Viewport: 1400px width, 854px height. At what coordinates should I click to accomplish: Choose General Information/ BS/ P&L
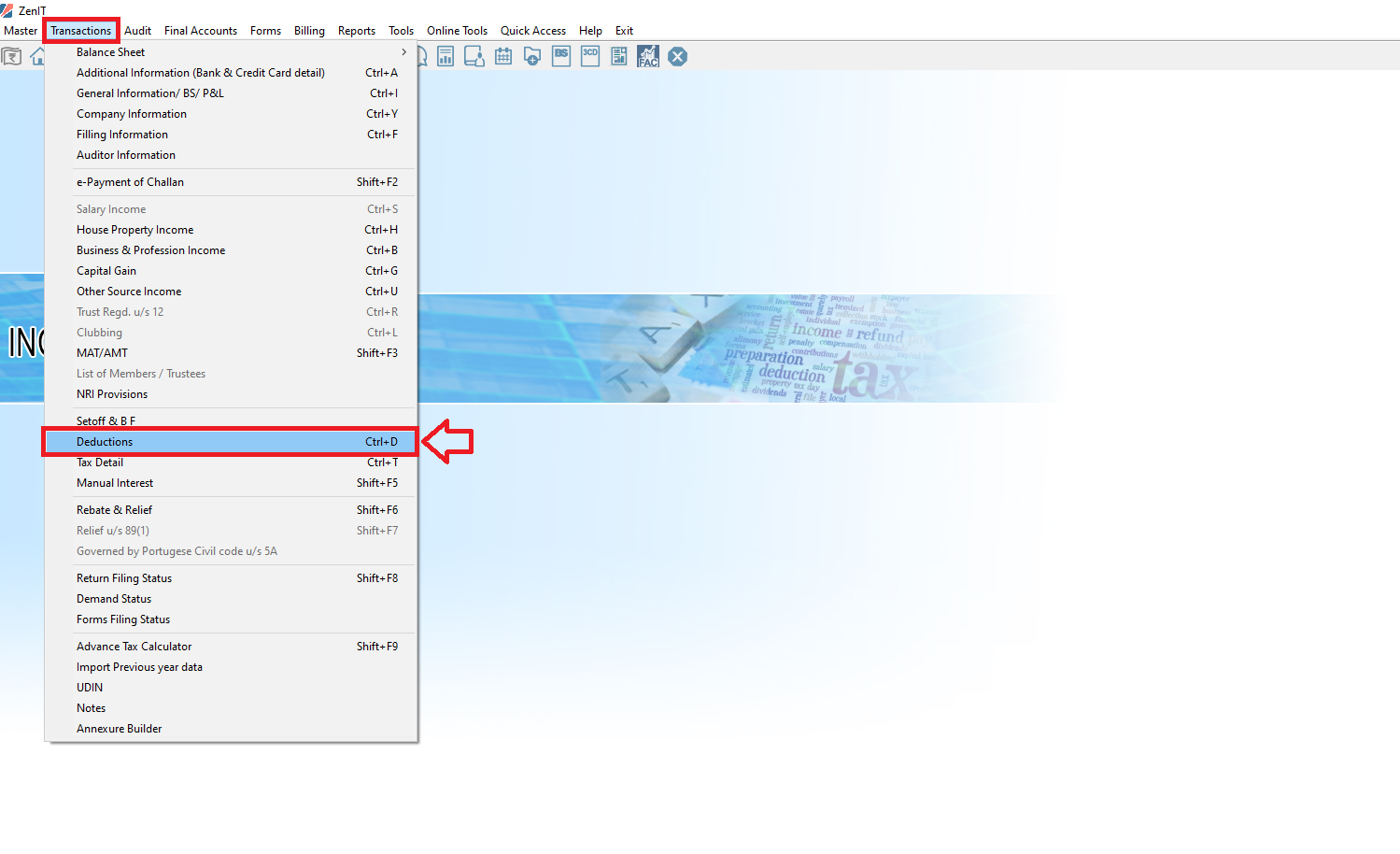point(231,93)
